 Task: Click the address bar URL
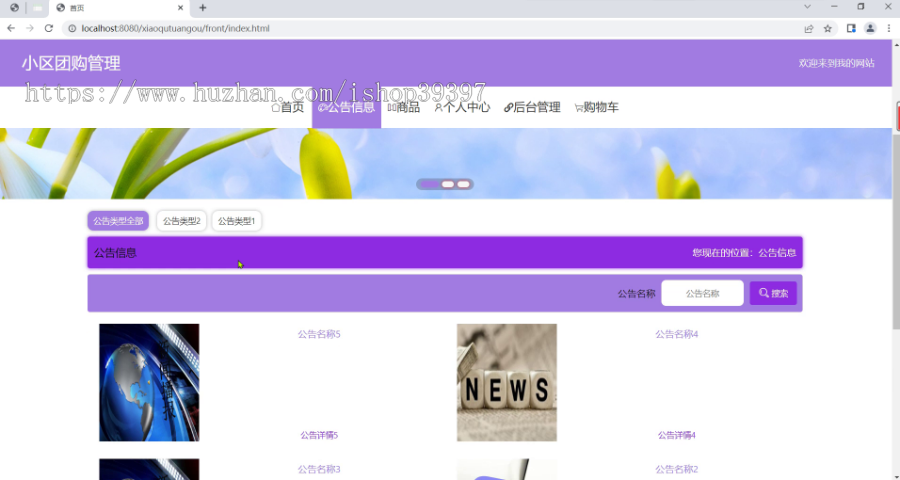click(x=175, y=28)
